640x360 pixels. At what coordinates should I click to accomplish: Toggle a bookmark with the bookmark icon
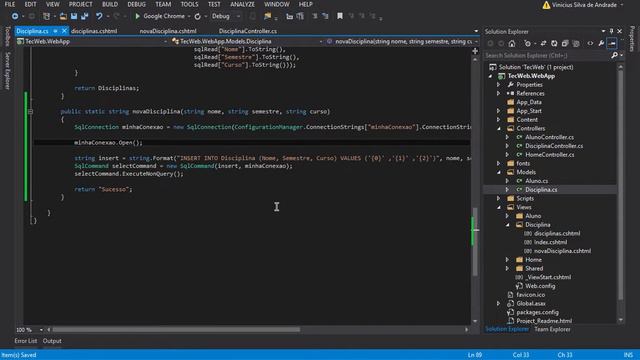coord(340,16)
